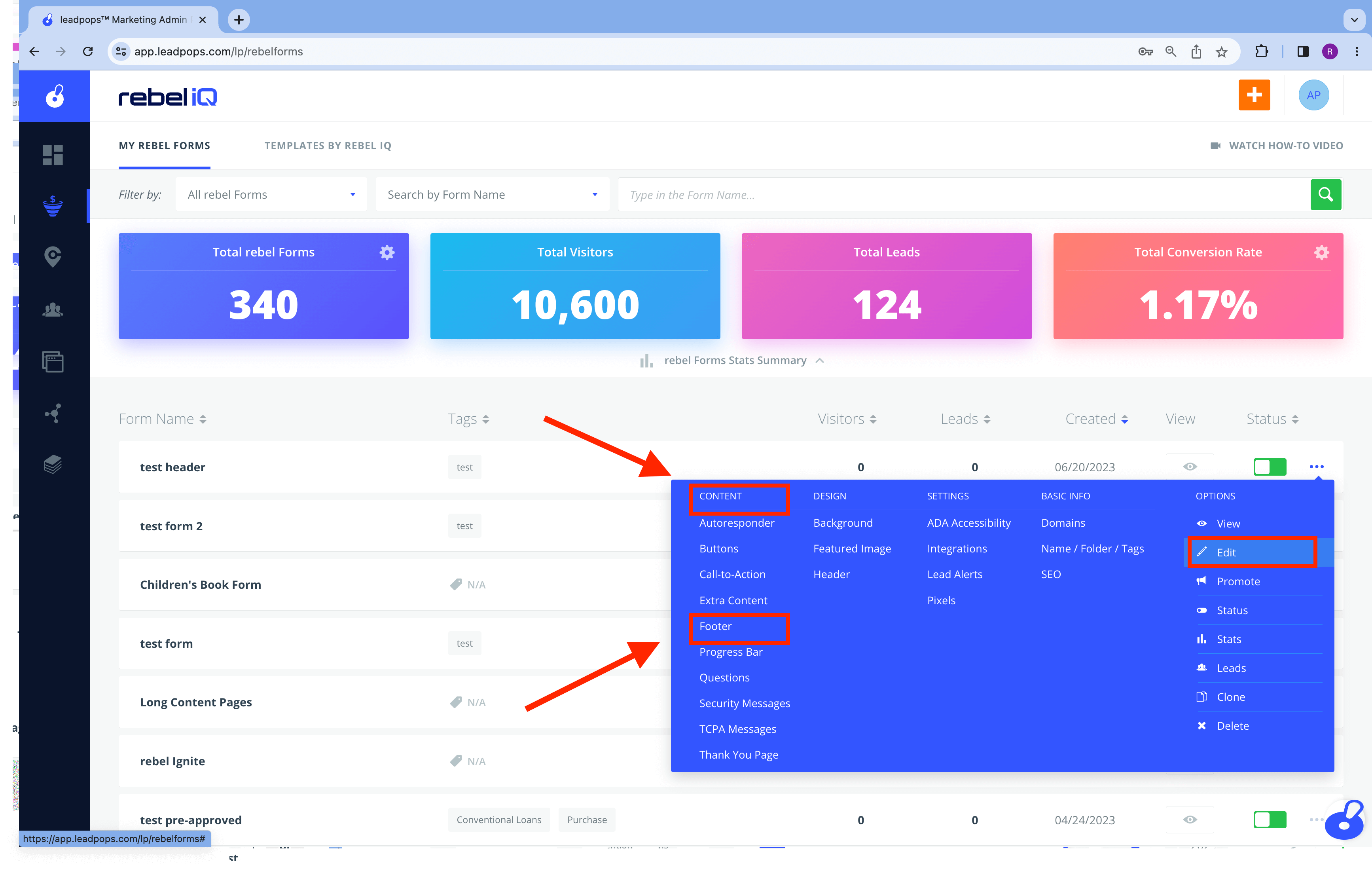Open Integrations under Settings
1372x869 pixels.
click(957, 549)
